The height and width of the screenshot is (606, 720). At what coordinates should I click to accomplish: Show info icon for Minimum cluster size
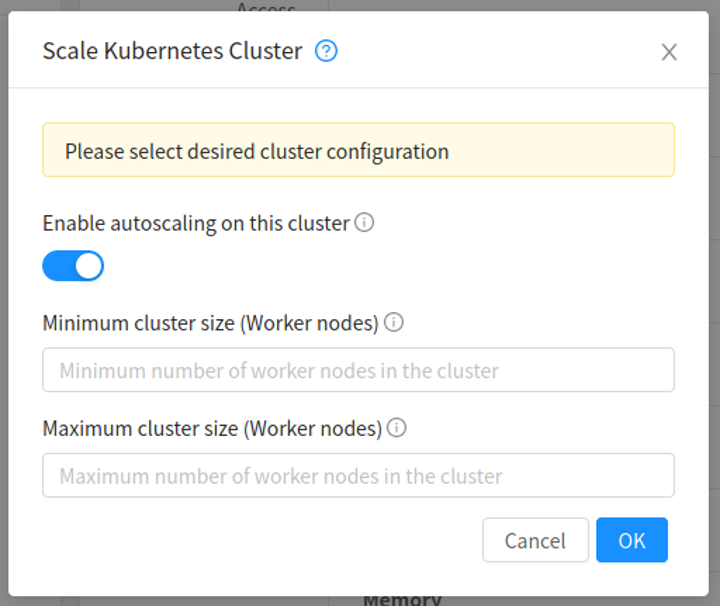pyautogui.click(x=394, y=322)
